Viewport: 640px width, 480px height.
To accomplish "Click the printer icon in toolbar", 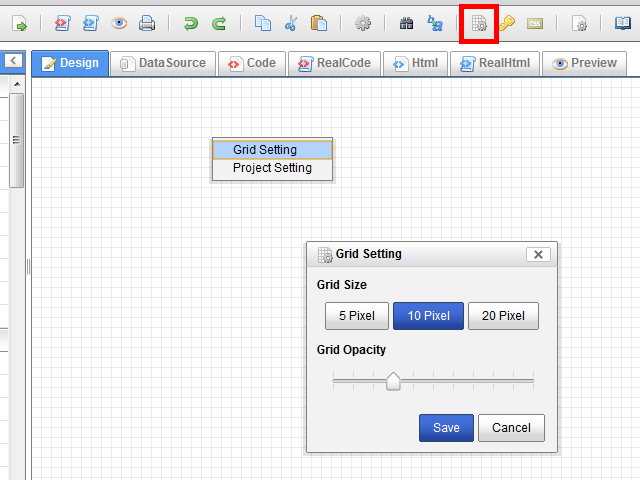I will [147, 23].
